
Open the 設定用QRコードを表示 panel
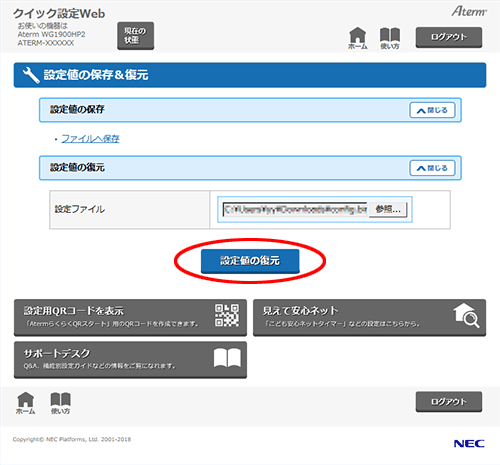(130, 317)
